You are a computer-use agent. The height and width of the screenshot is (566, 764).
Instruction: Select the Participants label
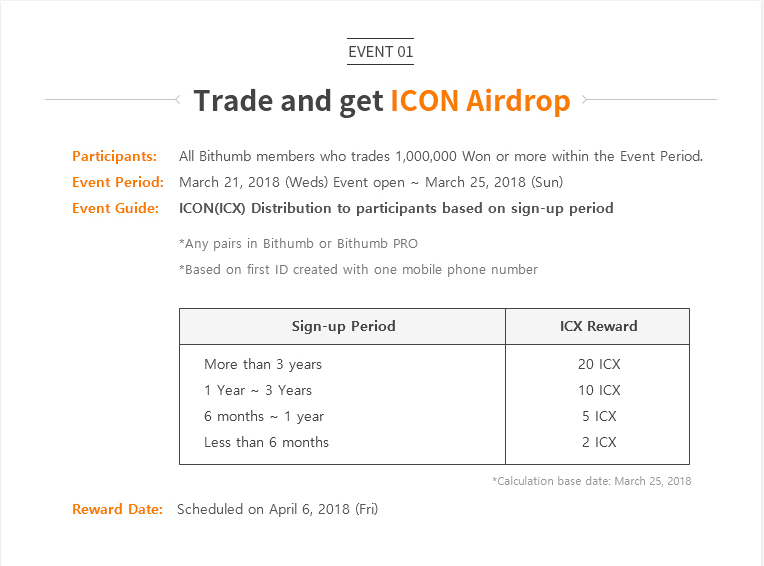115,156
